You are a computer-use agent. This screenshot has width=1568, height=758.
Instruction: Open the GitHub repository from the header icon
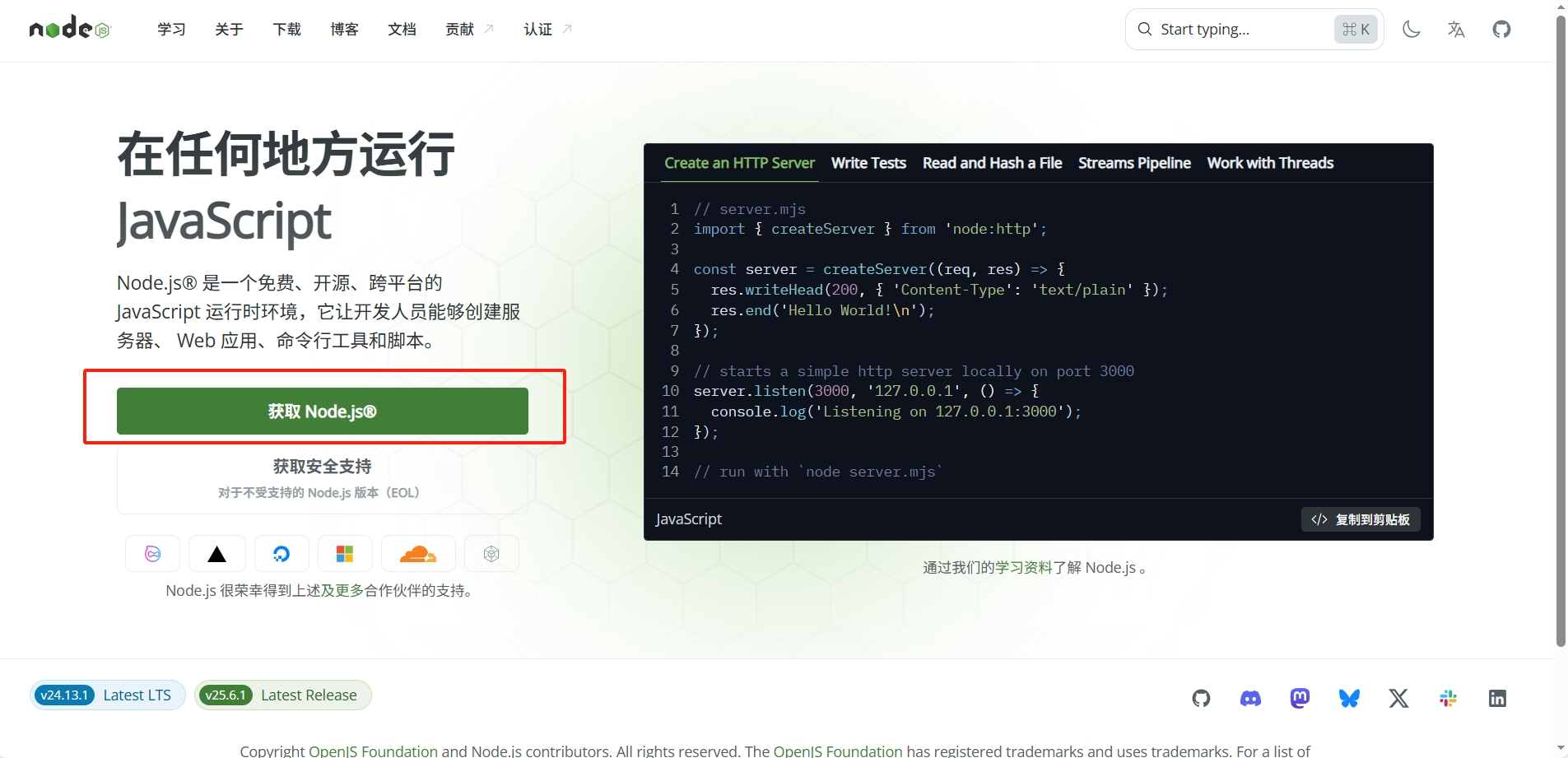coord(1501,29)
